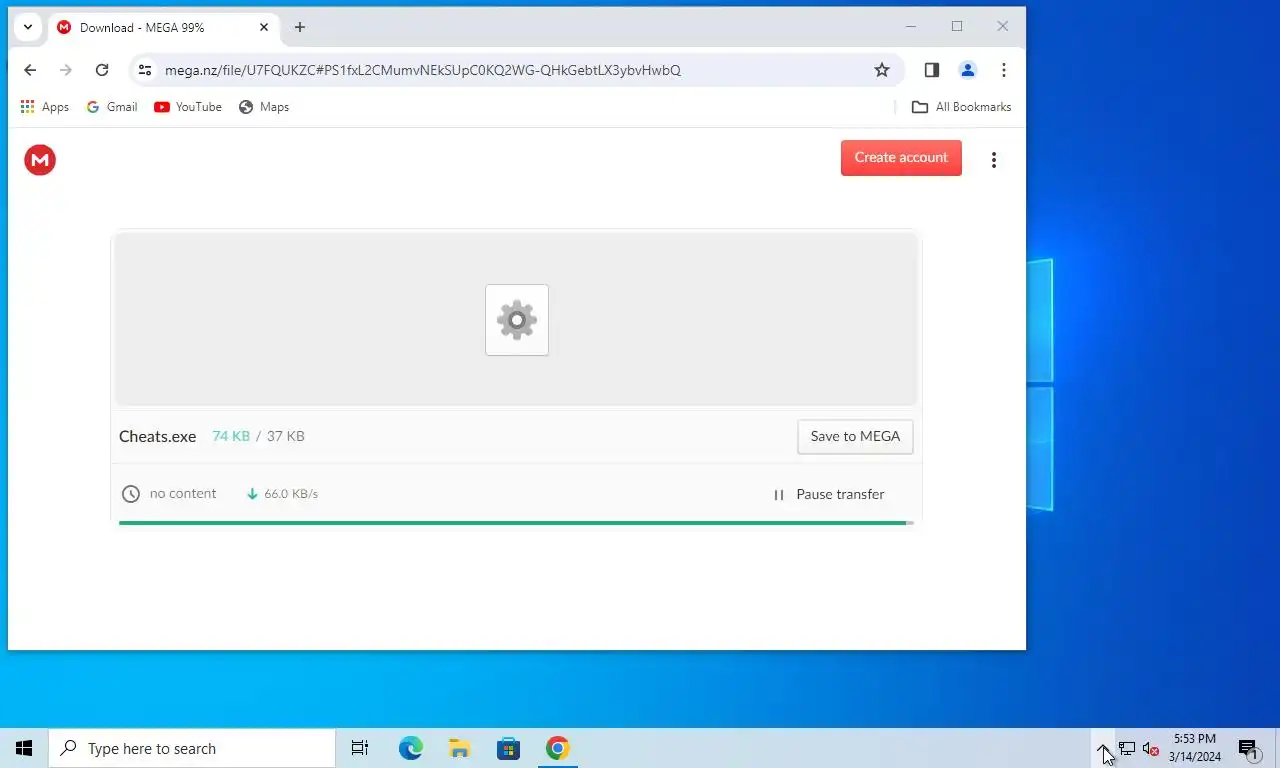
Task: Show hidden system tray icons
Action: 1102,748
